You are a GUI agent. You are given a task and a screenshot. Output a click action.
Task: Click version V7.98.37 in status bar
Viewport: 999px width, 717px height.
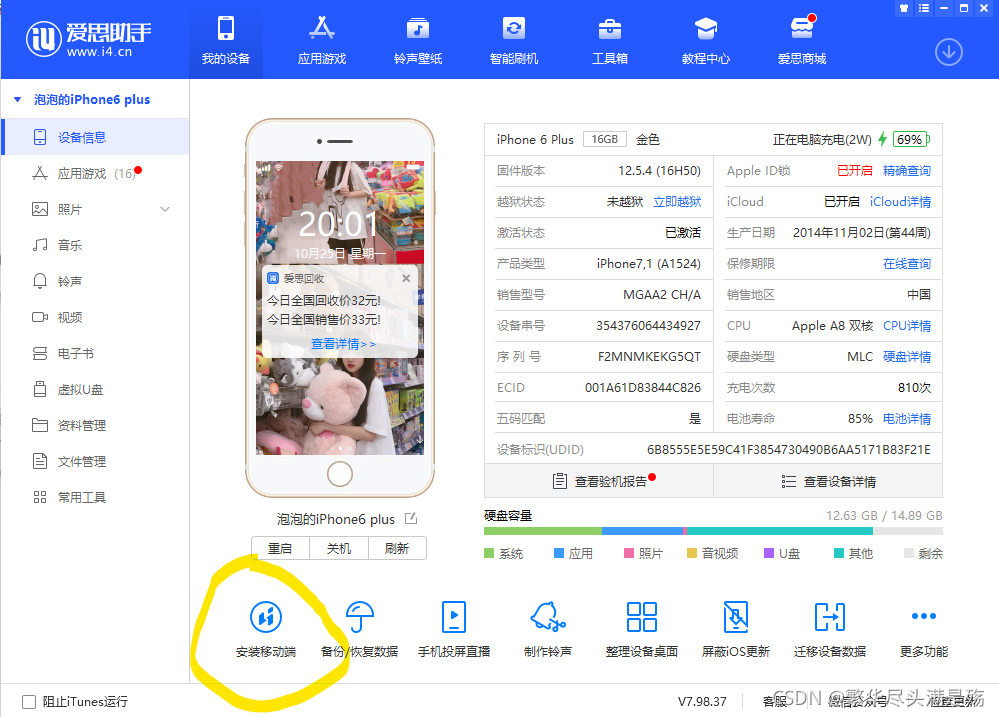tap(702, 702)
